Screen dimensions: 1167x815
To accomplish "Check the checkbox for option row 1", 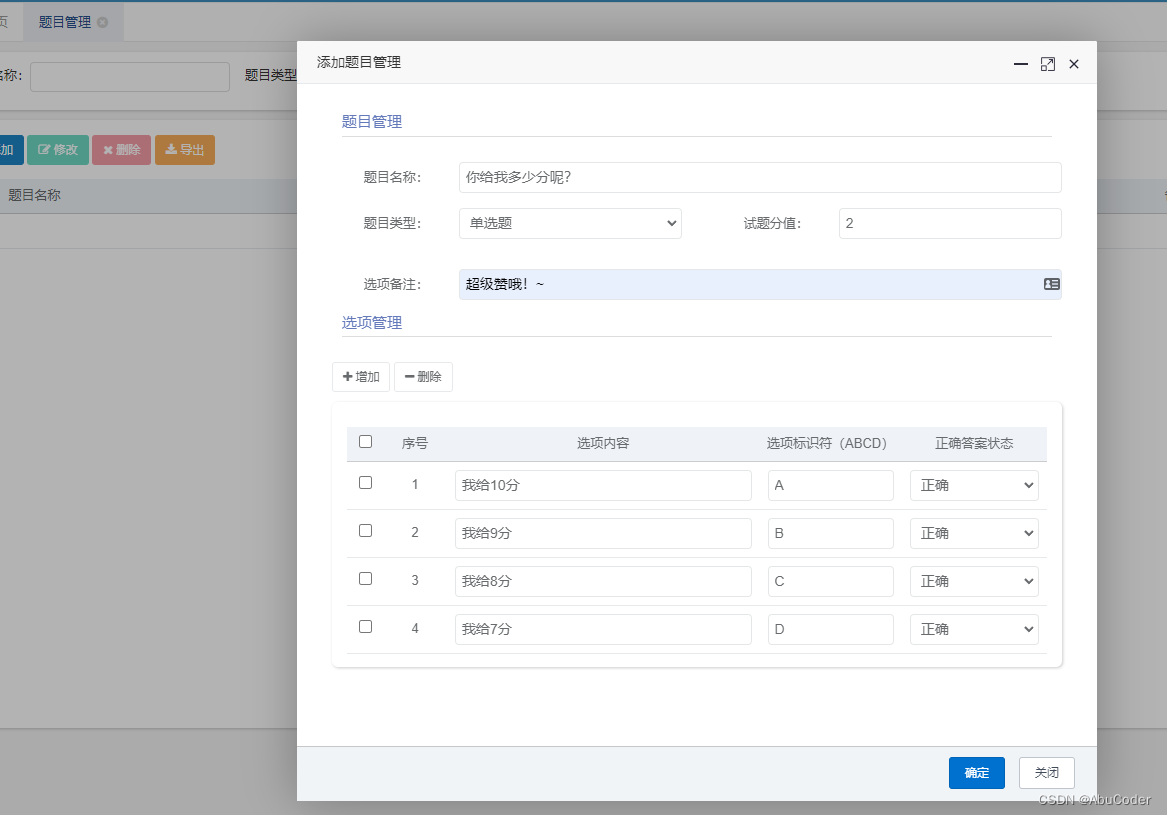I will tap(365, 482).
